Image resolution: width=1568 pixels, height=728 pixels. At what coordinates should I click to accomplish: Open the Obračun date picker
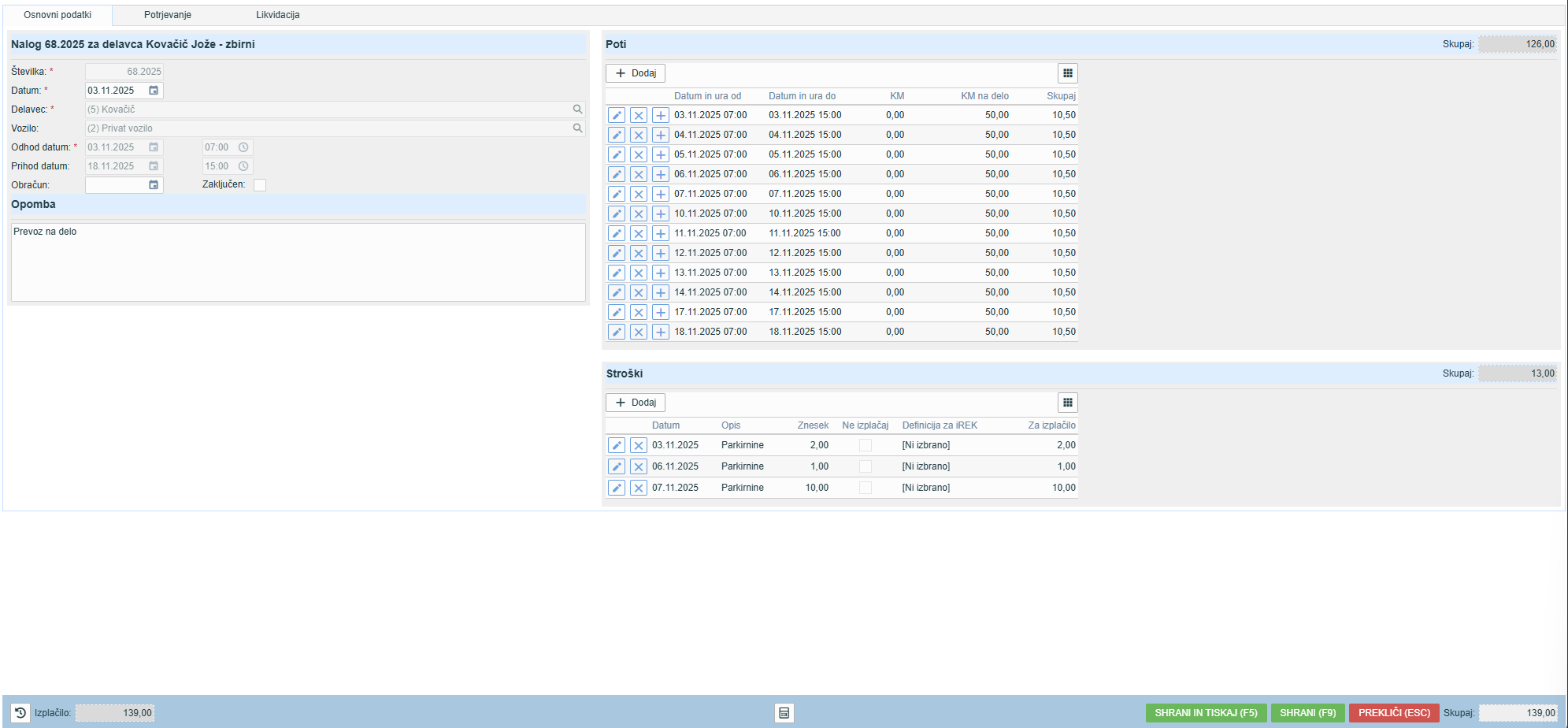point(154,185)
